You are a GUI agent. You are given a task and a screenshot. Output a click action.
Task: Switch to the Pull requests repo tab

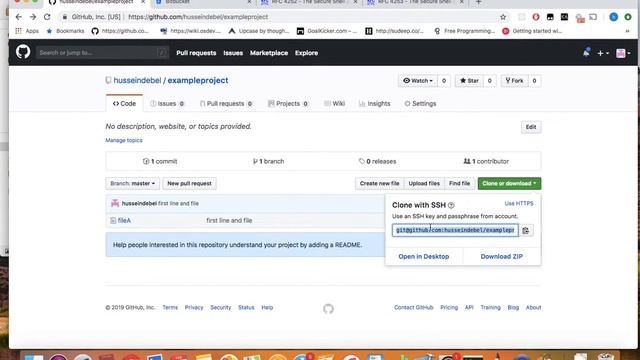[226, 104]
